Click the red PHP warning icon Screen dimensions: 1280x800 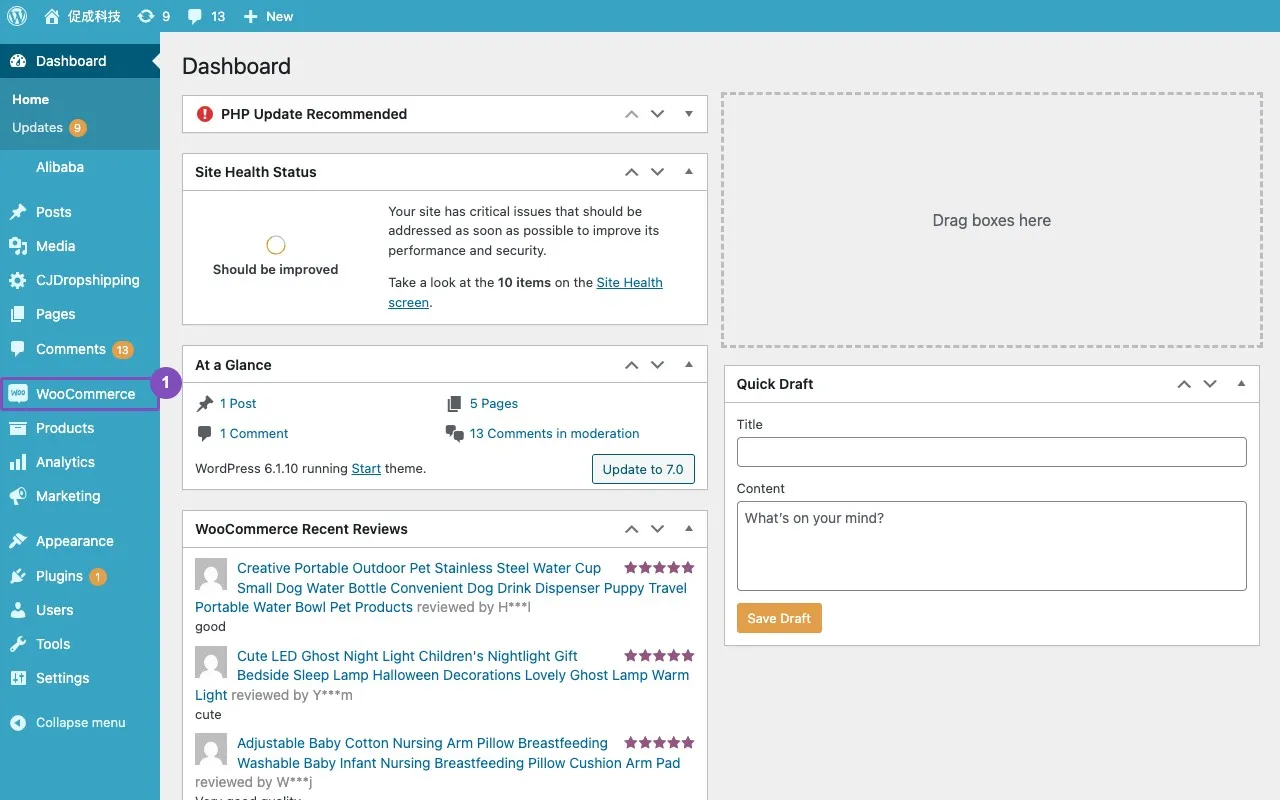(205, 114)
